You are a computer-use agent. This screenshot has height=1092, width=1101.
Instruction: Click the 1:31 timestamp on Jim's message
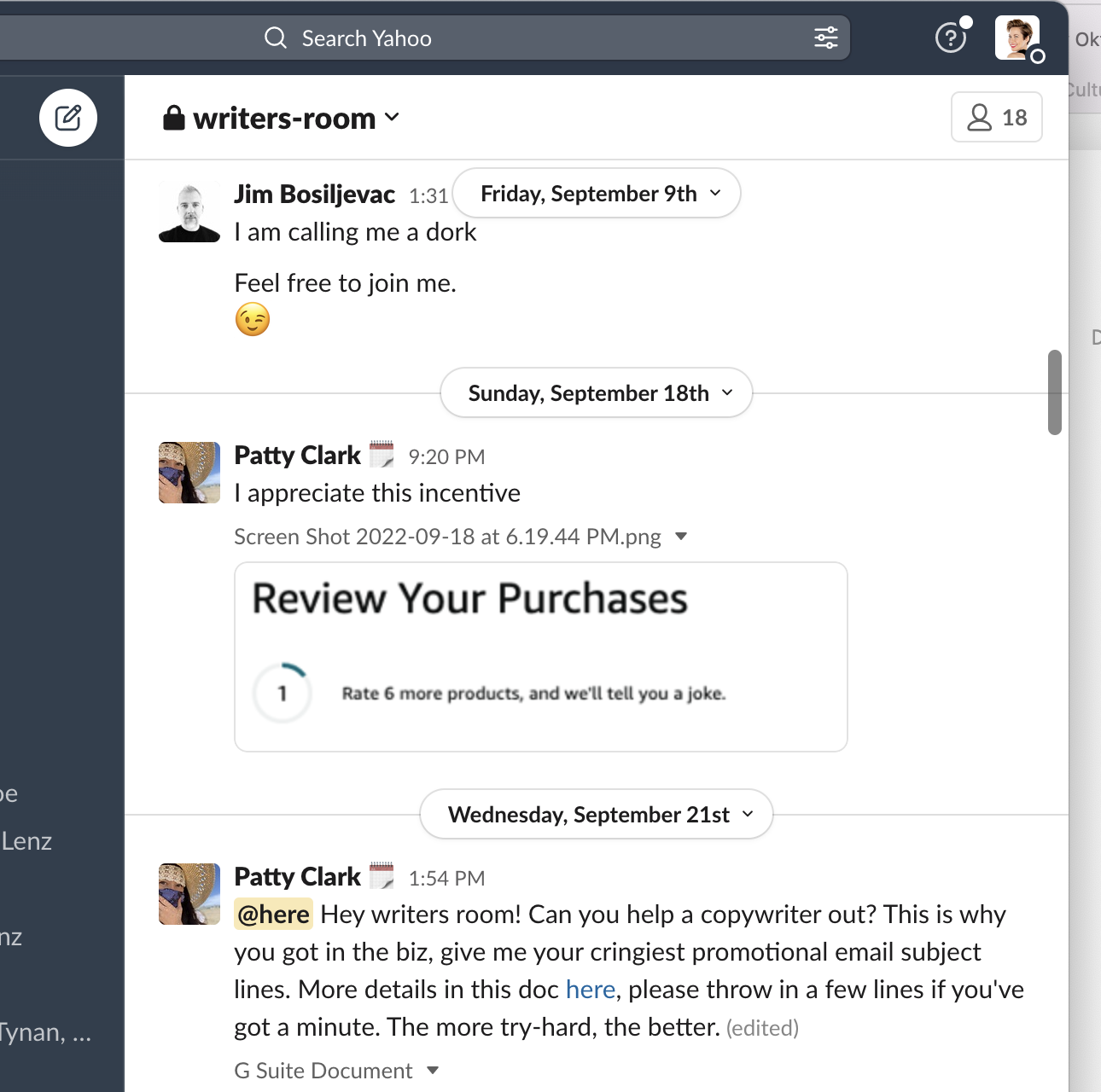tap(428, 196)
